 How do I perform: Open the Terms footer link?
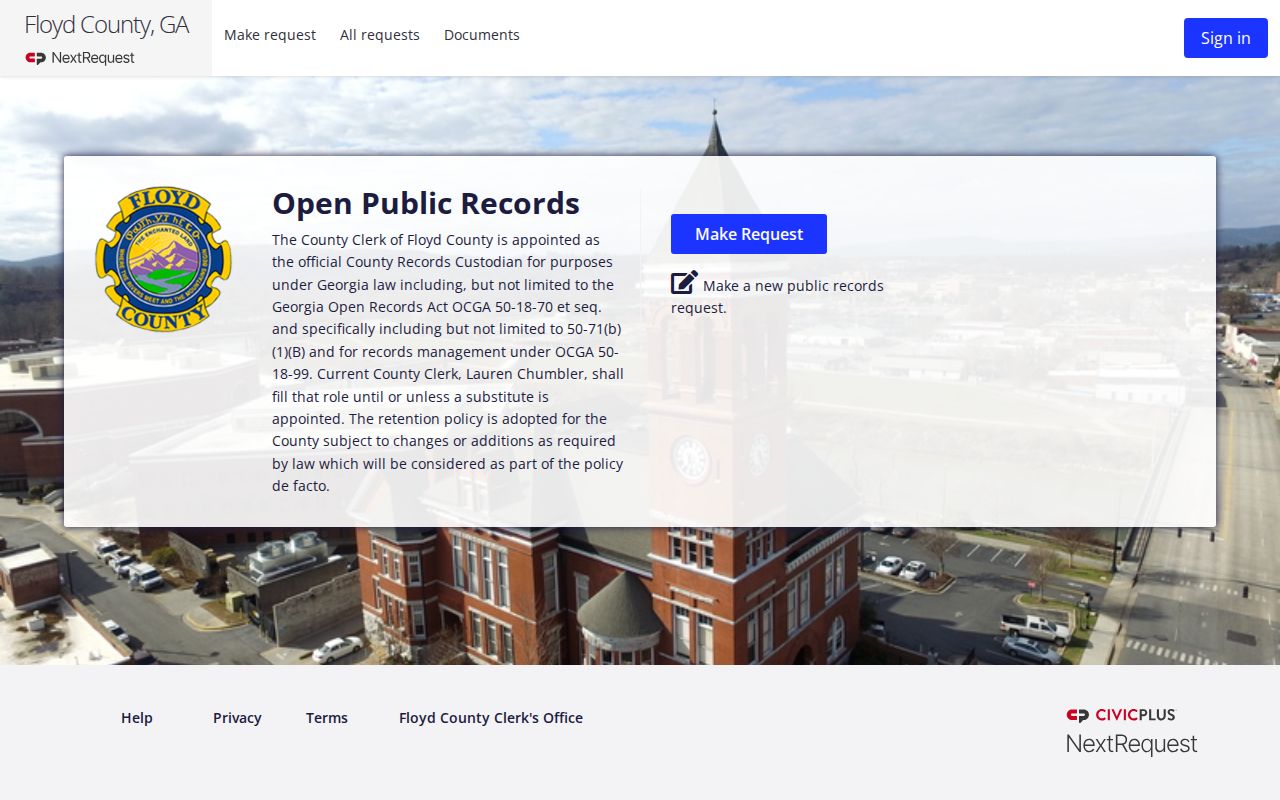coord(327,718)
